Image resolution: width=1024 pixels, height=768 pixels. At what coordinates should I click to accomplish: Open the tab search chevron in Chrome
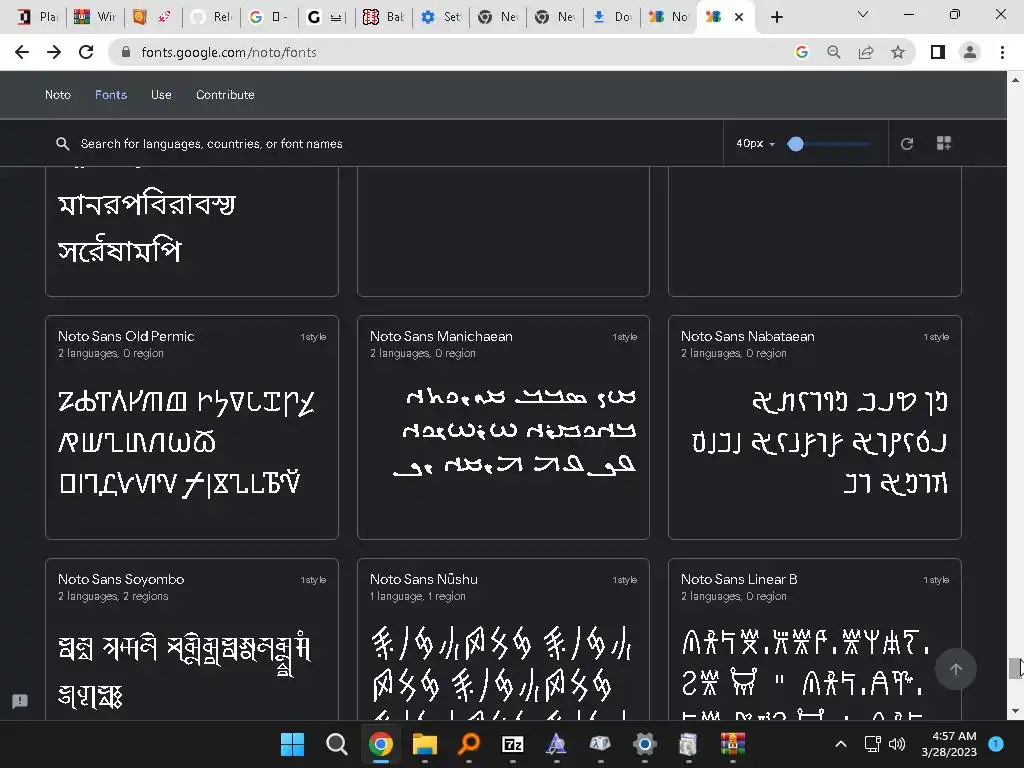863,14
